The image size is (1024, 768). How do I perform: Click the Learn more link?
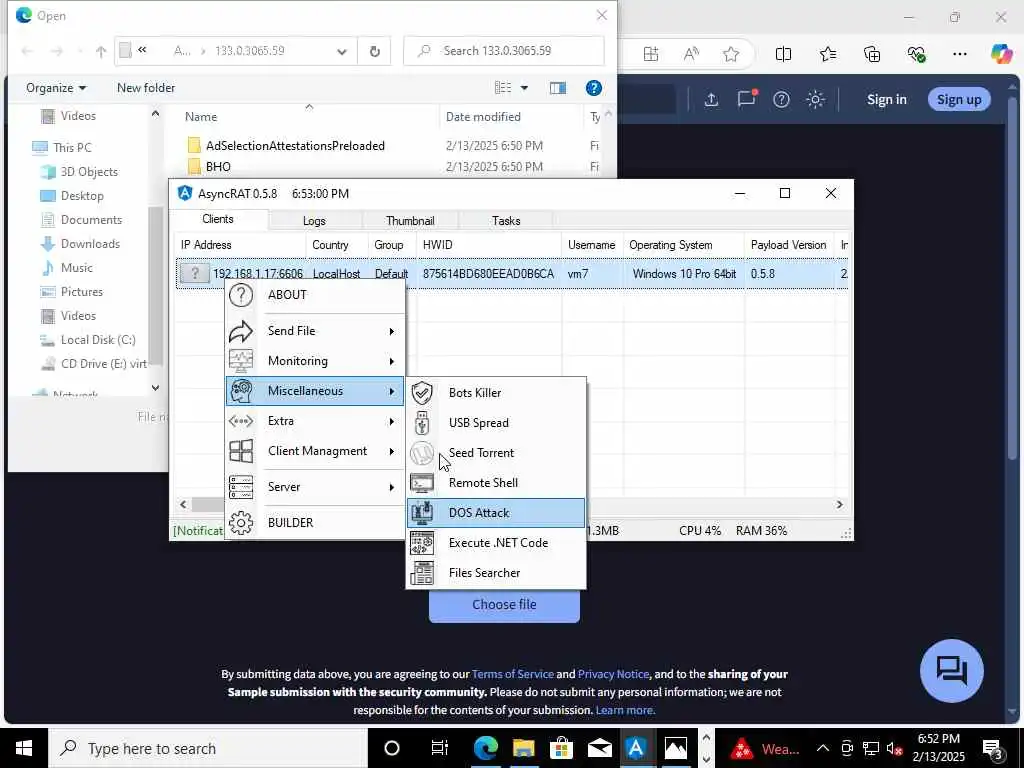[625, 710]
